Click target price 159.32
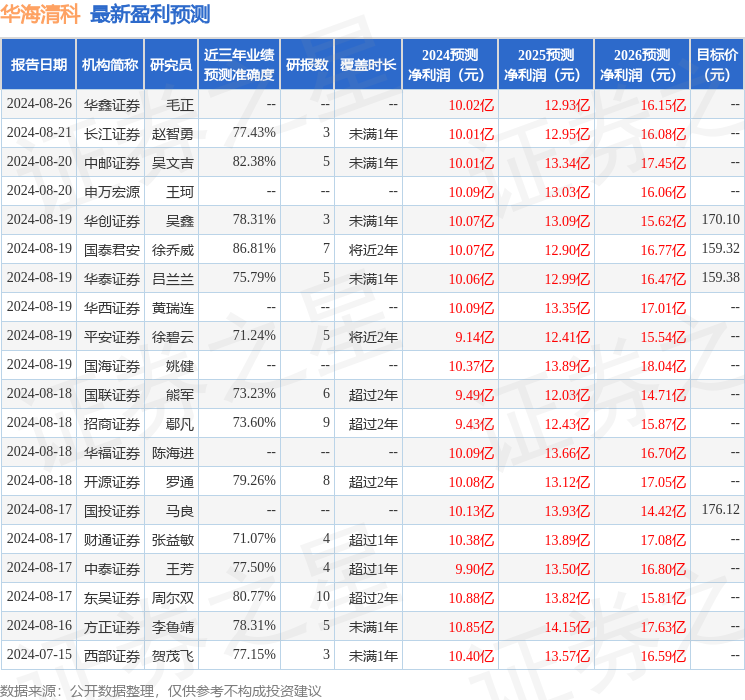745x700 pixels. [x=721, y=248]
